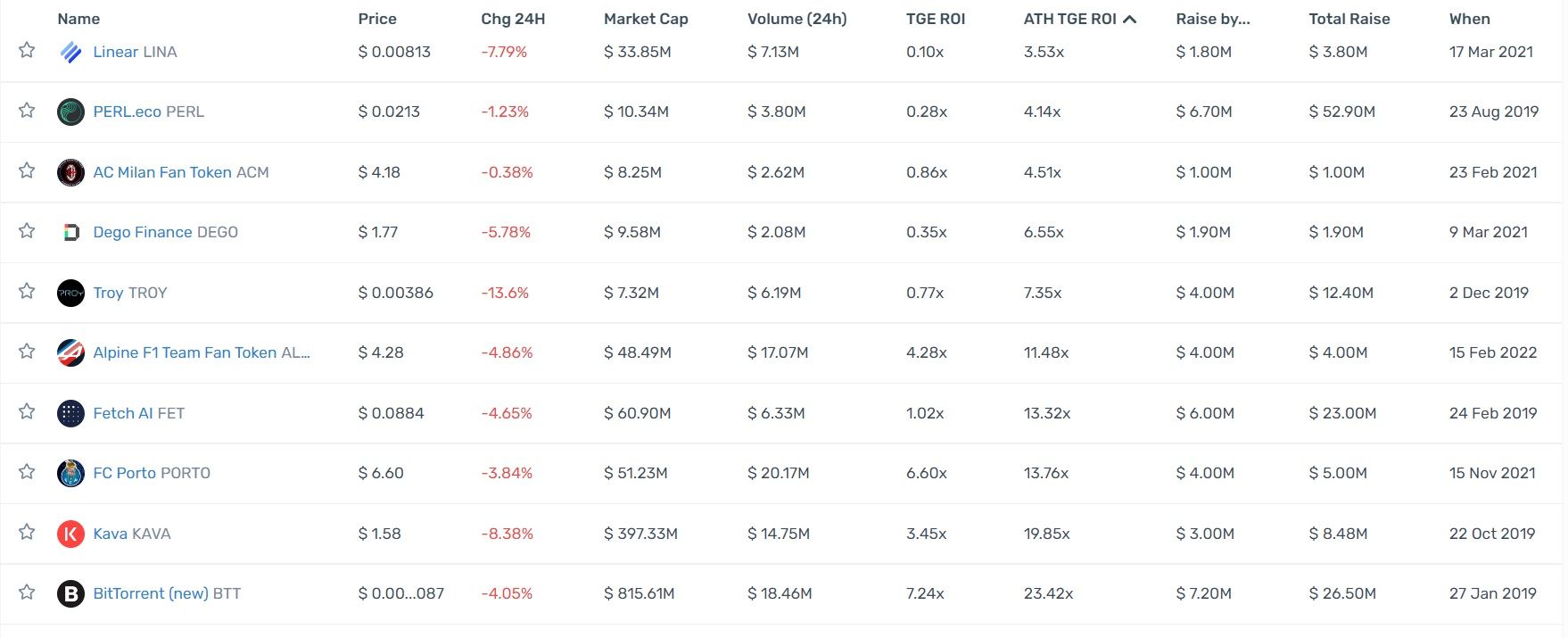Sort by Chg 24H column header
The image size is (1568, 638).
tap(513, 19)
